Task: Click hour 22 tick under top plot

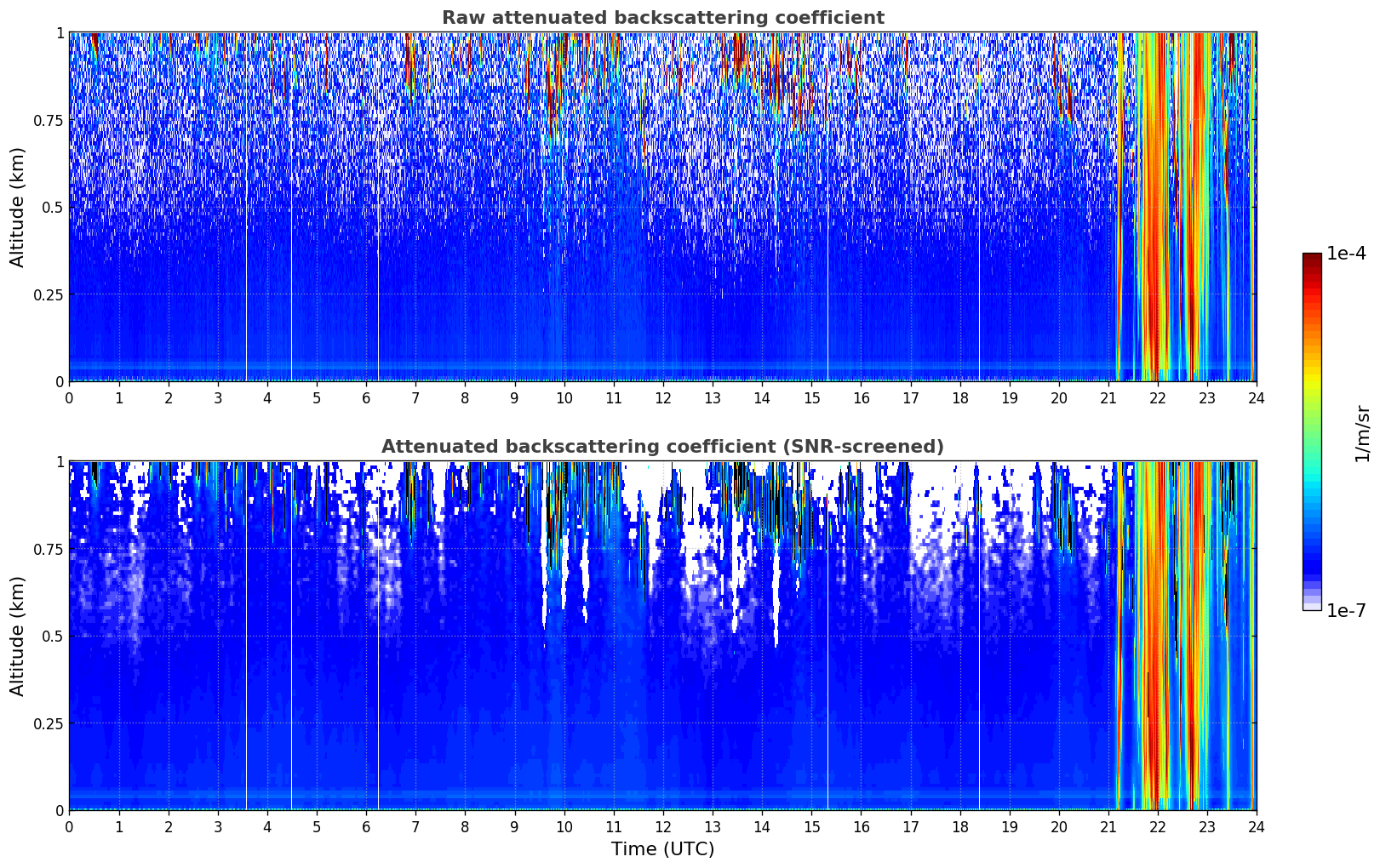Action: [x=1158, y=397]
